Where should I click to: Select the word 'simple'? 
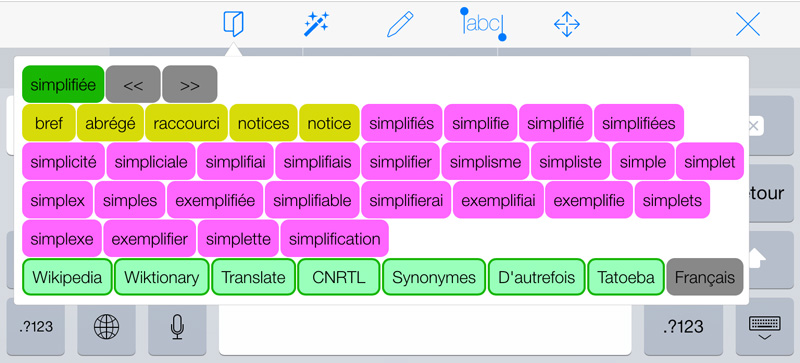click(x=643, y=161)
